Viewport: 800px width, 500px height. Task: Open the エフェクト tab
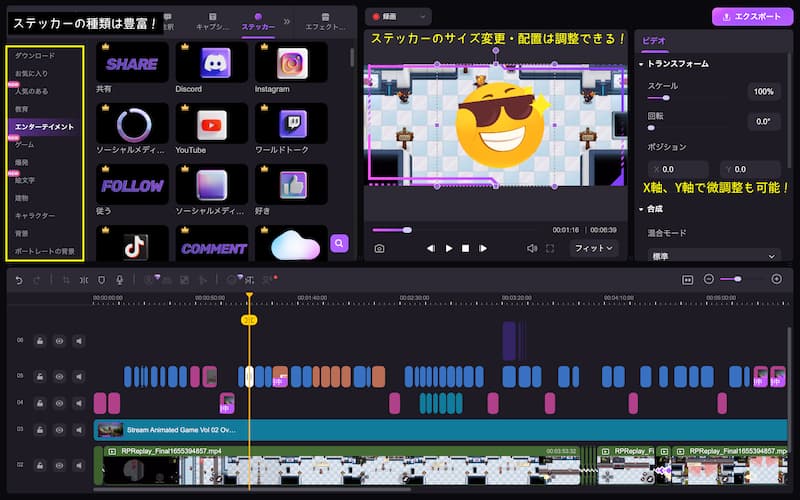coord(326,22)
